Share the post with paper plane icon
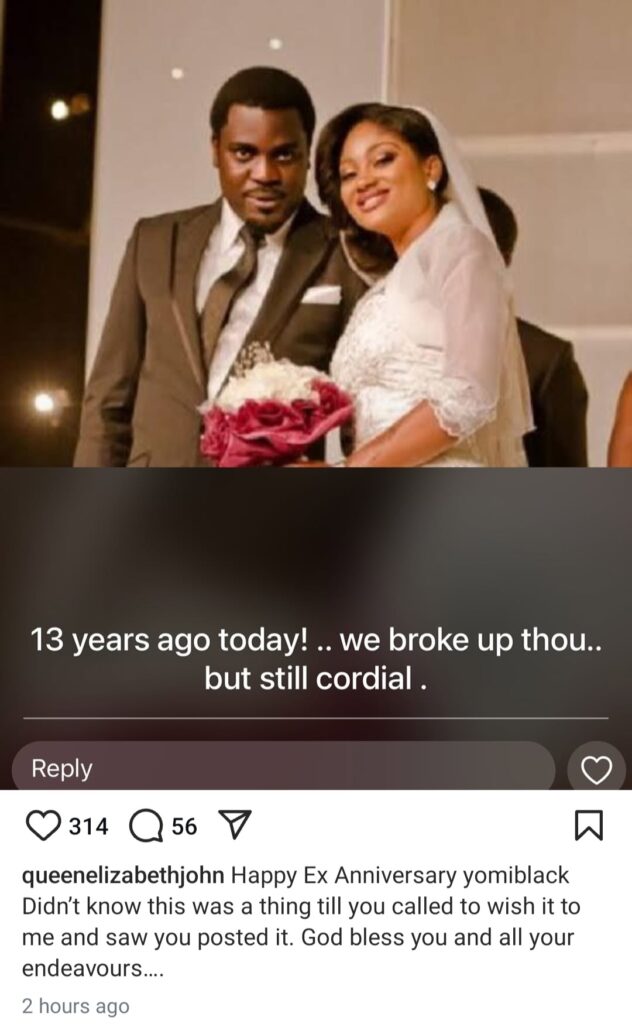Image resolution: width=632 pixels, height=1024 pixels. click(234, 827)
